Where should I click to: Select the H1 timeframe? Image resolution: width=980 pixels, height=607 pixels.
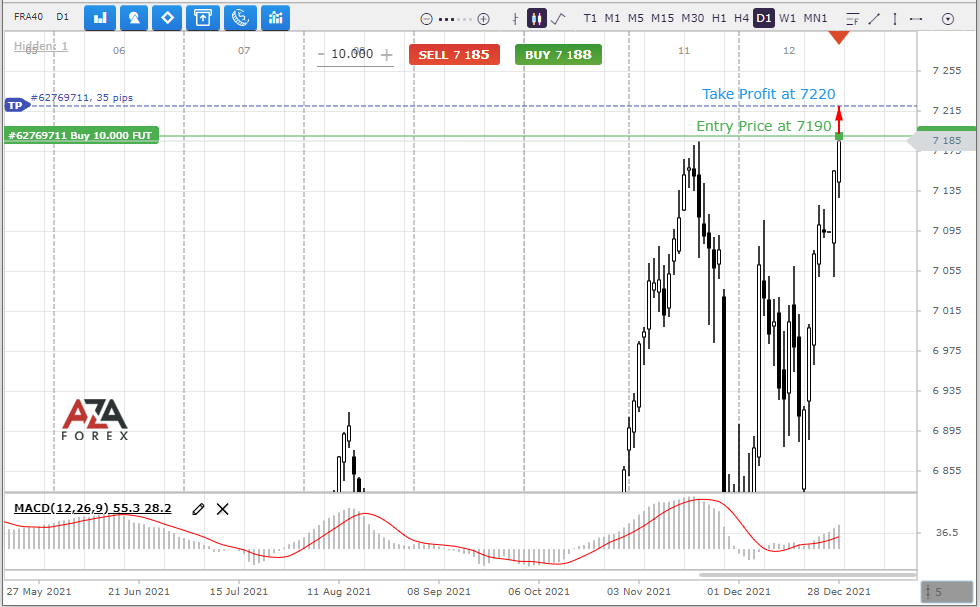(719, 18)
